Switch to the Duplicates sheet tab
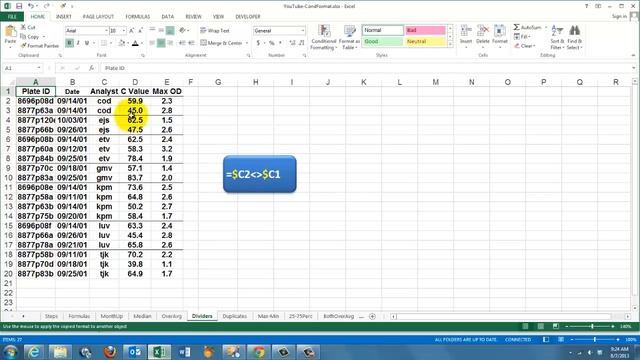This screenshot has height=360, width=640. 235,316
